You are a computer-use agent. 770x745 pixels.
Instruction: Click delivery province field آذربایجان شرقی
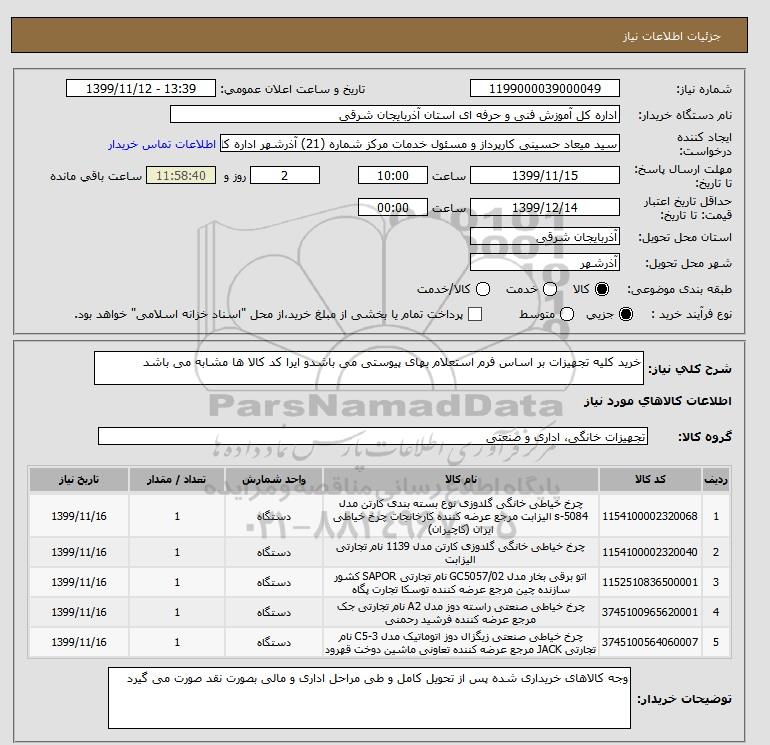coord(545,237)
